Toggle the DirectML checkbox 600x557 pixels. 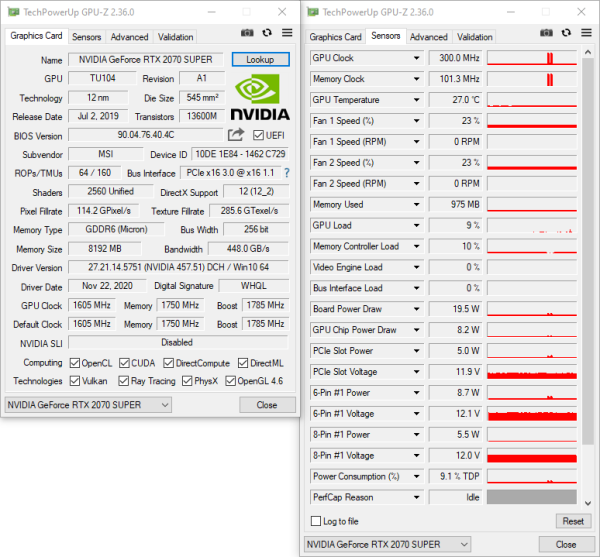coord(243,363)
